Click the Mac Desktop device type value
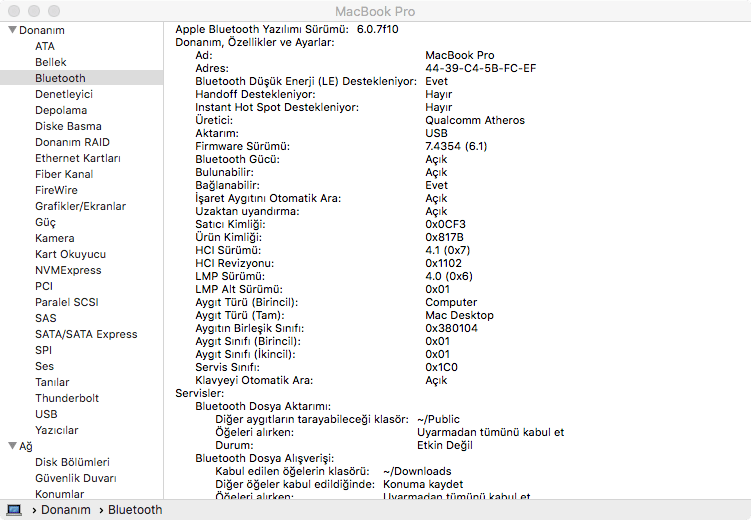This screenshot has width=751, height=520. pos(459,315)
